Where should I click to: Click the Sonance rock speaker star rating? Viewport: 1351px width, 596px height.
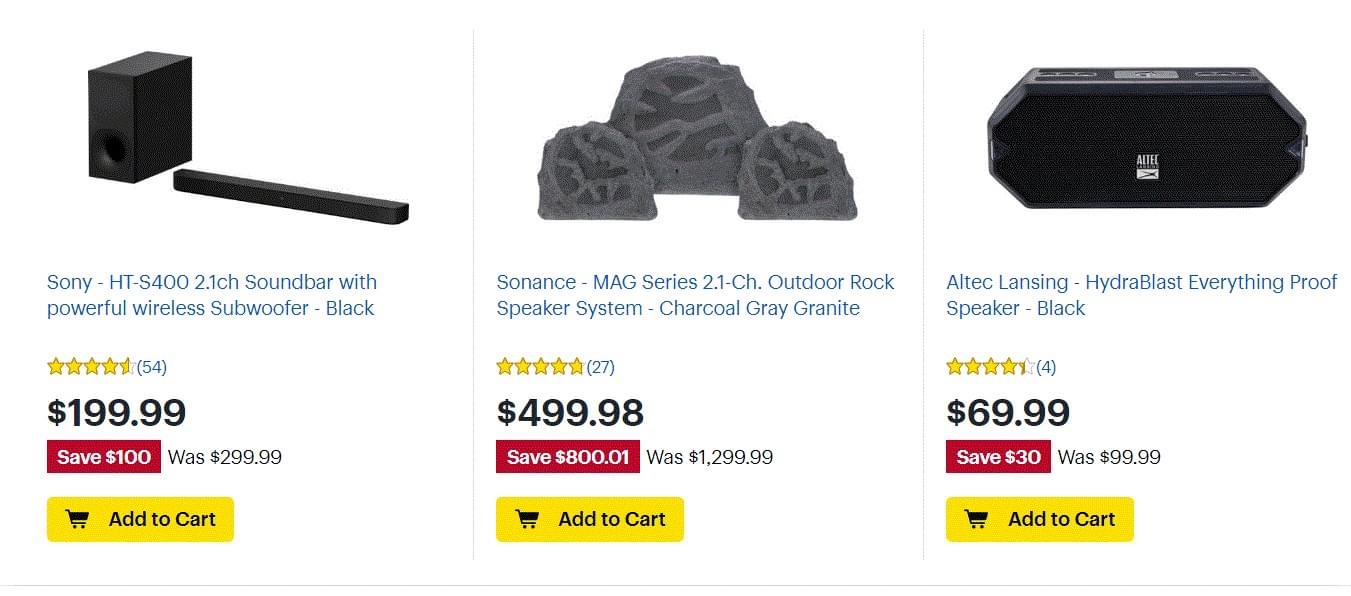coord(540,367)
